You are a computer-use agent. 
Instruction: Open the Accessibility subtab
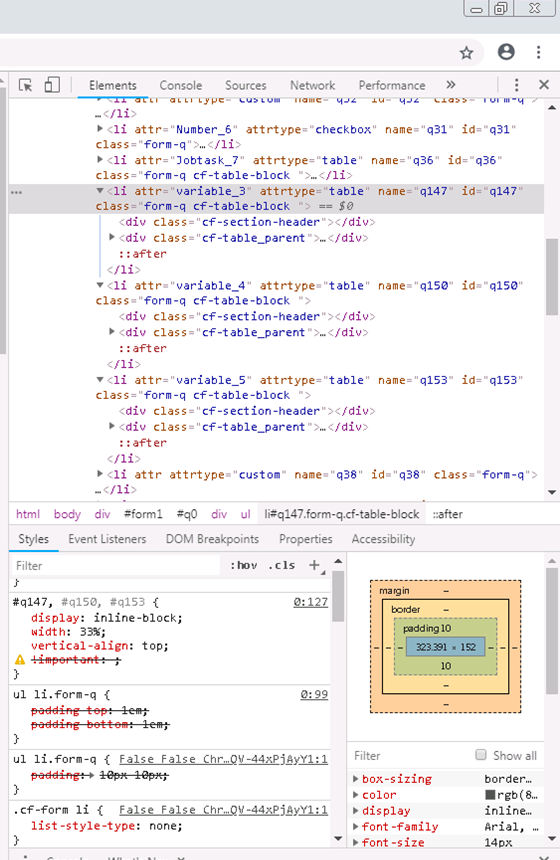[383, 539]
